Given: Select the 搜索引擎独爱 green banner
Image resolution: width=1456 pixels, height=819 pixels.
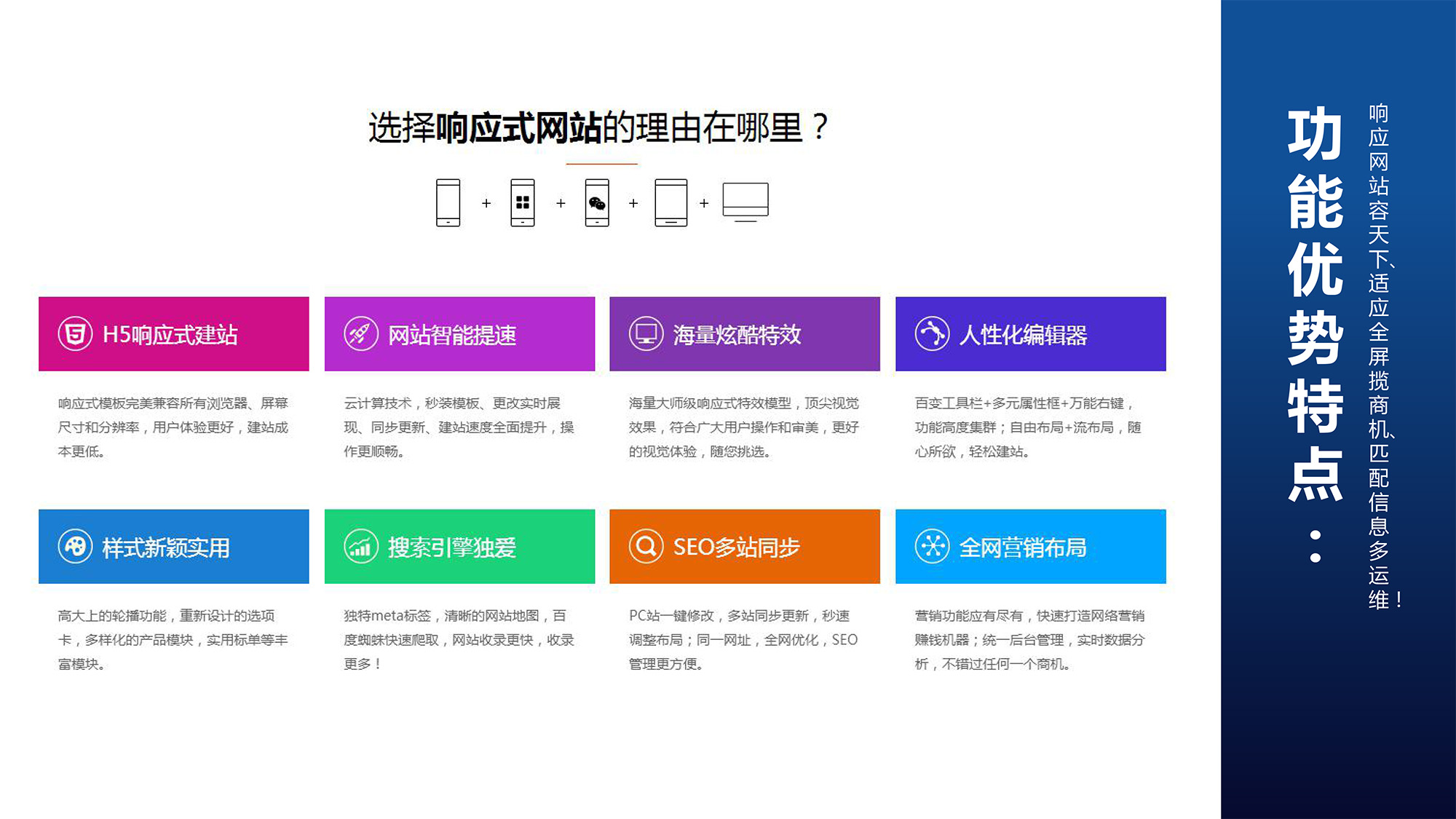Looking at the screenshot, I should 459,547.
